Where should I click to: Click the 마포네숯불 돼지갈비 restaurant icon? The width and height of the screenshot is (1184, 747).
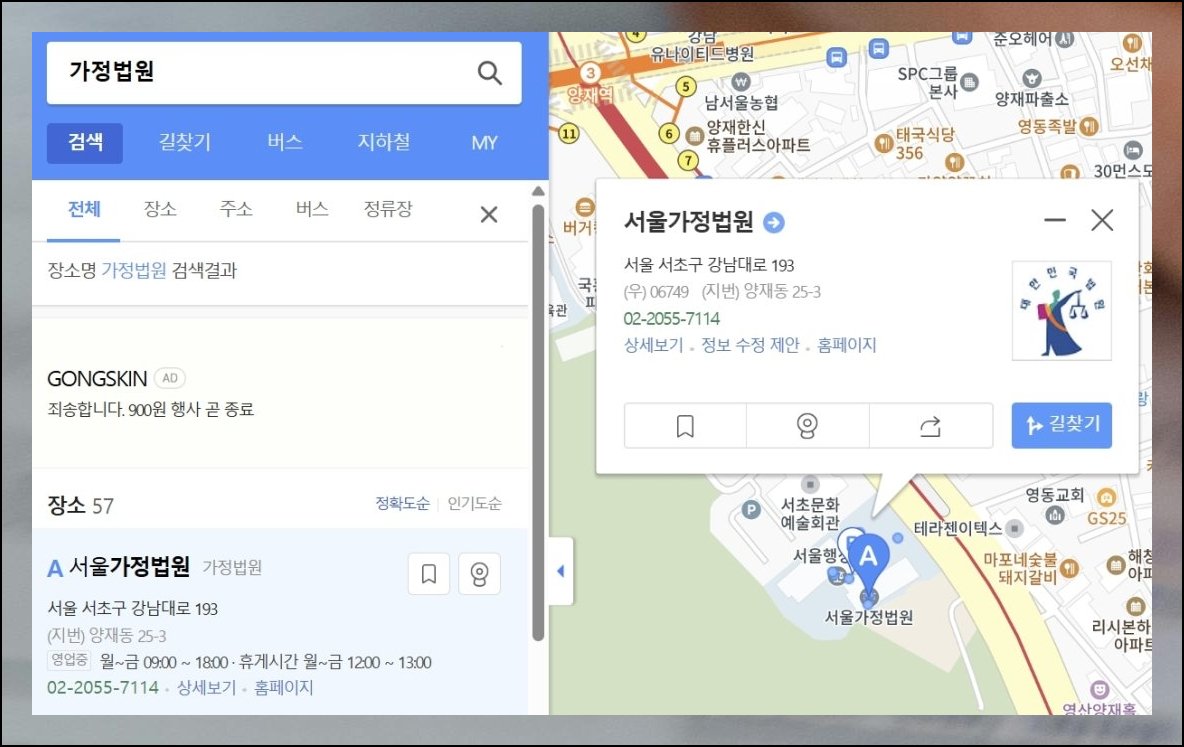pos(1068,569)
